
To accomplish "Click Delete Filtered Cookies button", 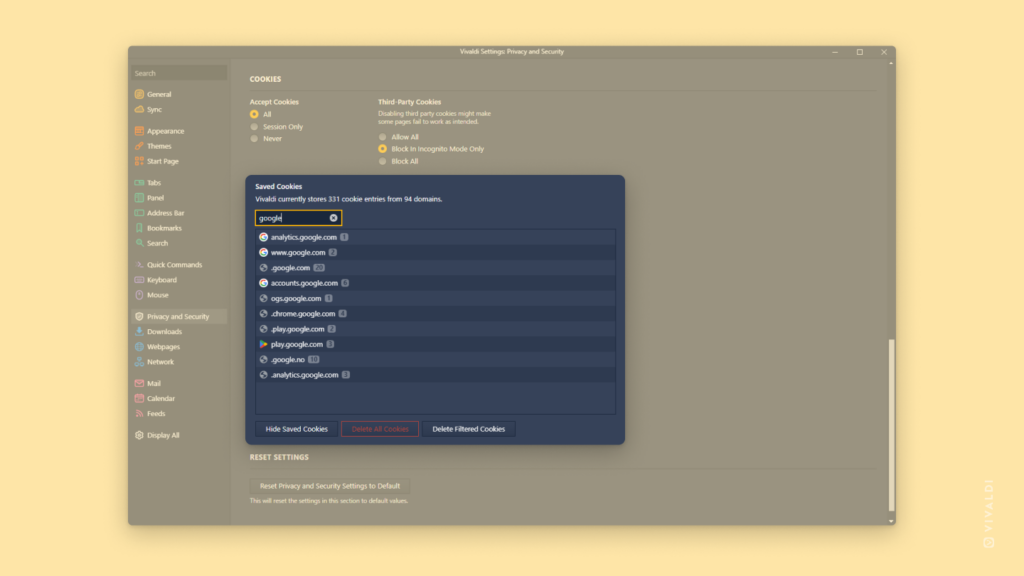I will coord(468,429).
